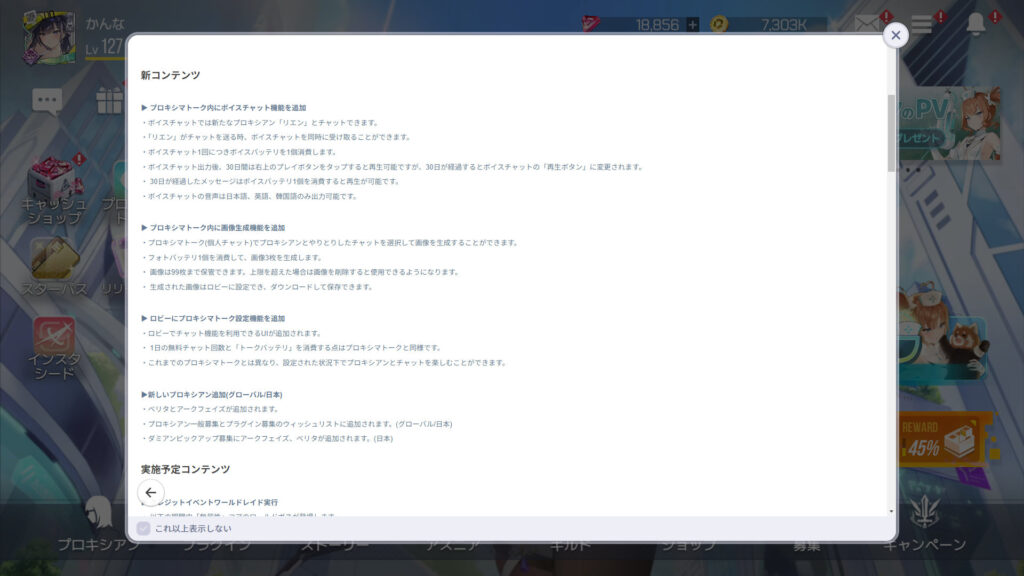Close the notice popup with the X button
This screenshot has width=1024, height=576.
point(895,35)
